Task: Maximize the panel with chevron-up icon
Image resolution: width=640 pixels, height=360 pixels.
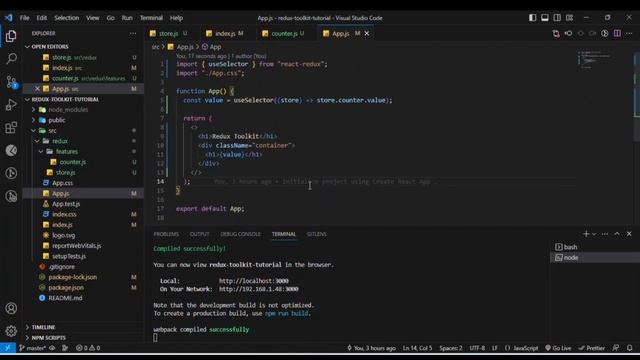Action: [617, 234]
